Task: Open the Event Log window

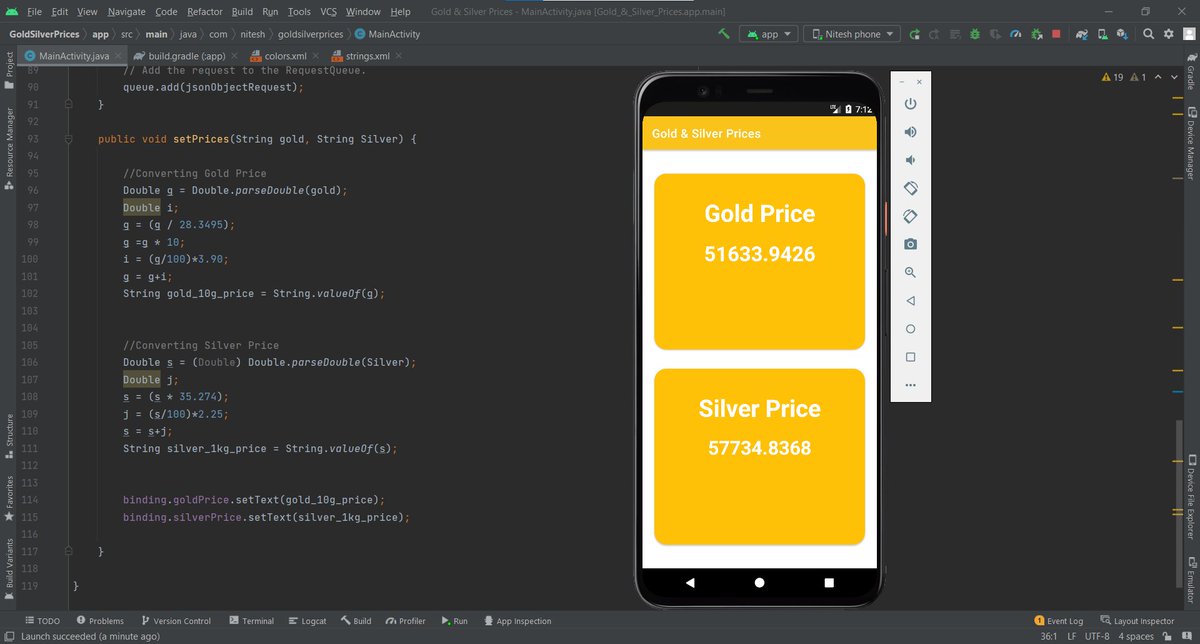Action: point(1058,621)
